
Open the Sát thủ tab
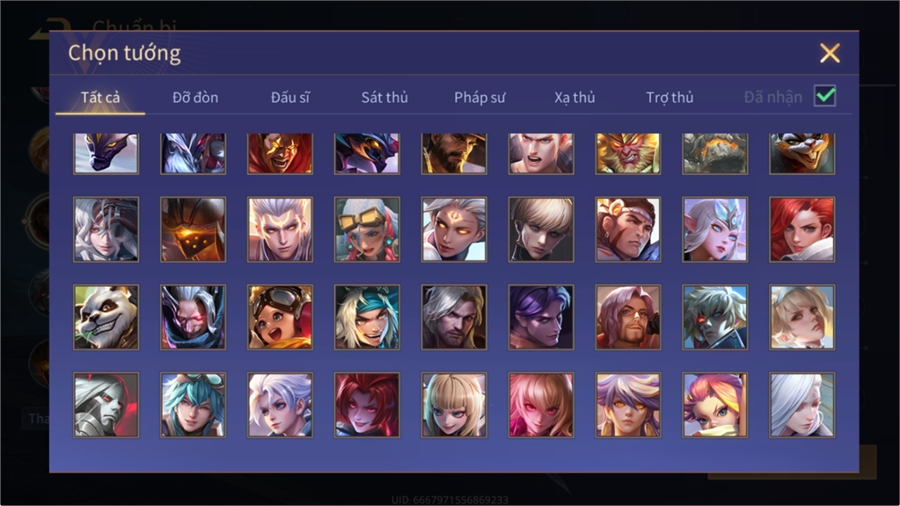tap(385, 98)
